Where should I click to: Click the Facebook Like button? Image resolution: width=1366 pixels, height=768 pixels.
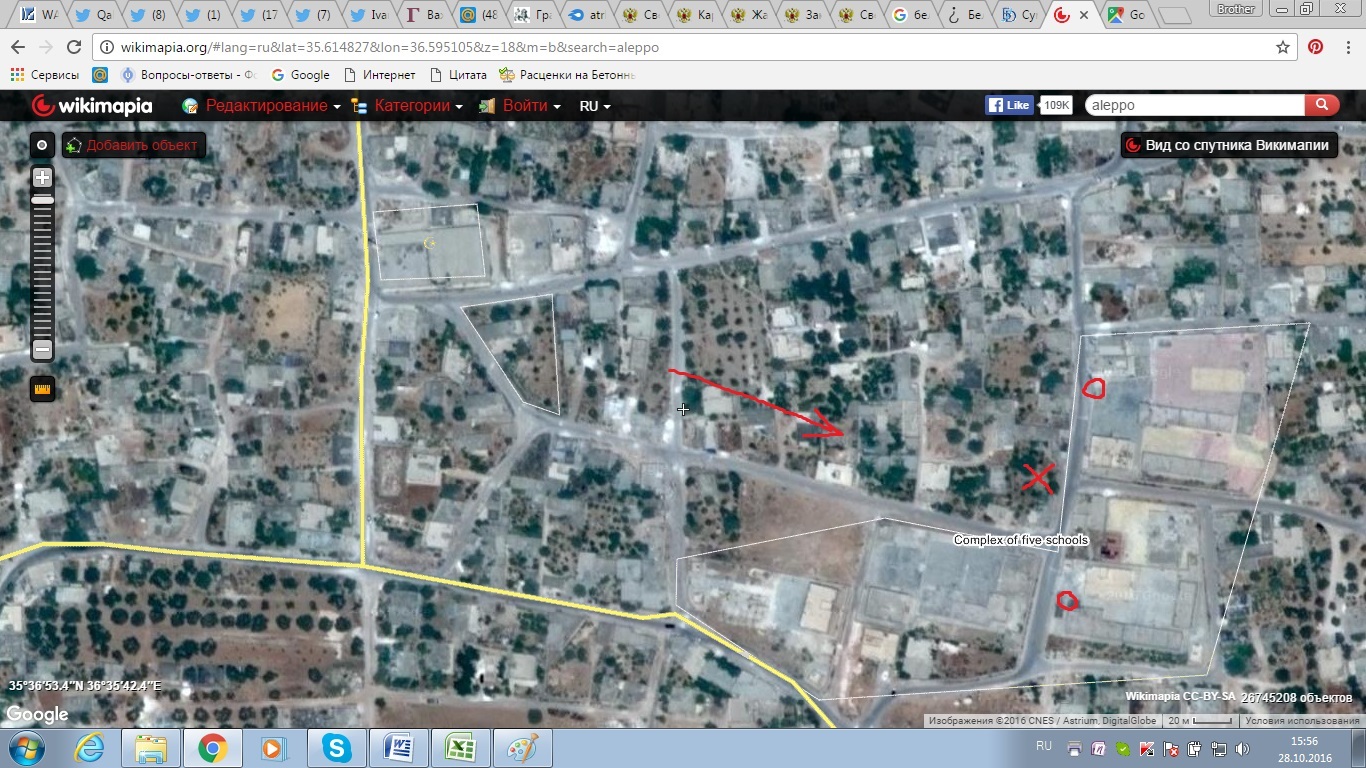click(1009, 105)
